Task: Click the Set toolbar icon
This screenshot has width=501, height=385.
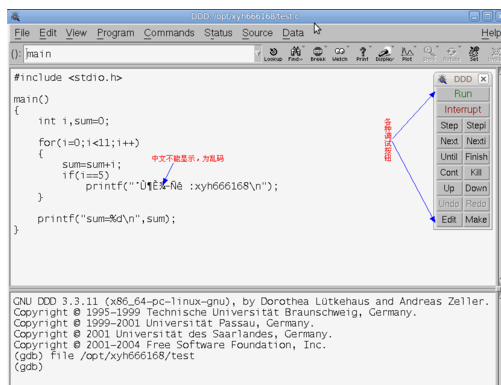Action: (x=474, y=54)
